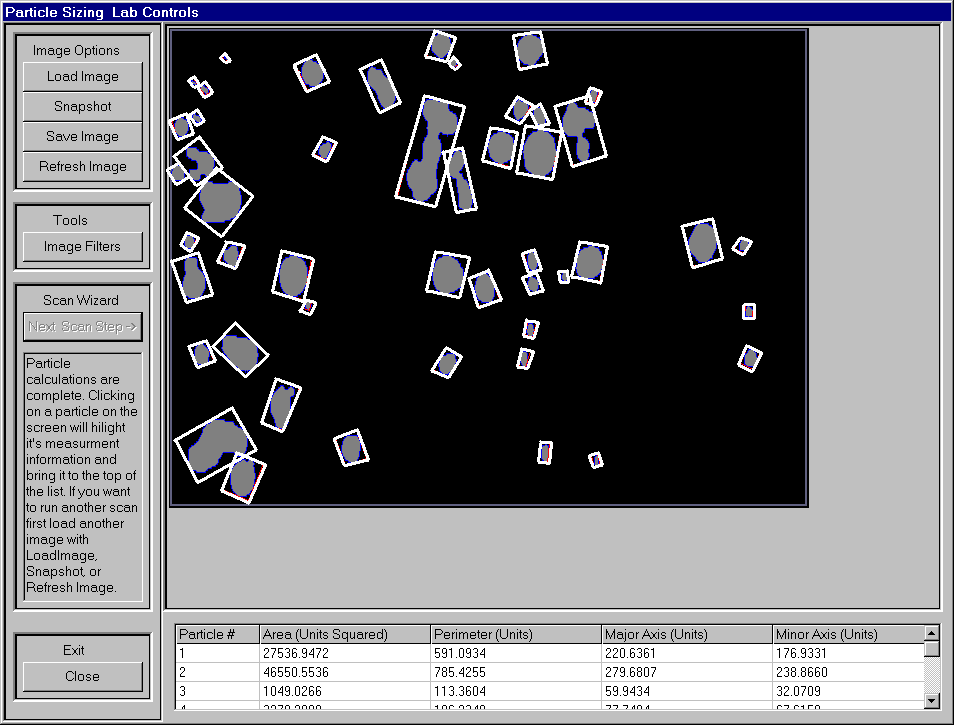Select the Minor Axis (Units) column header
Screen dimensions: 954x725
846,634
